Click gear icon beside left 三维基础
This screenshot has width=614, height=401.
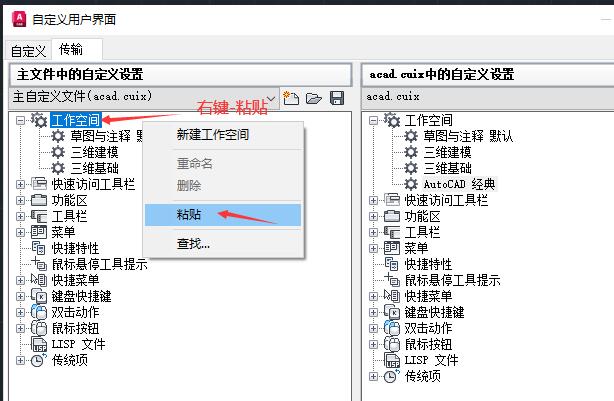[x=58, y=168]
